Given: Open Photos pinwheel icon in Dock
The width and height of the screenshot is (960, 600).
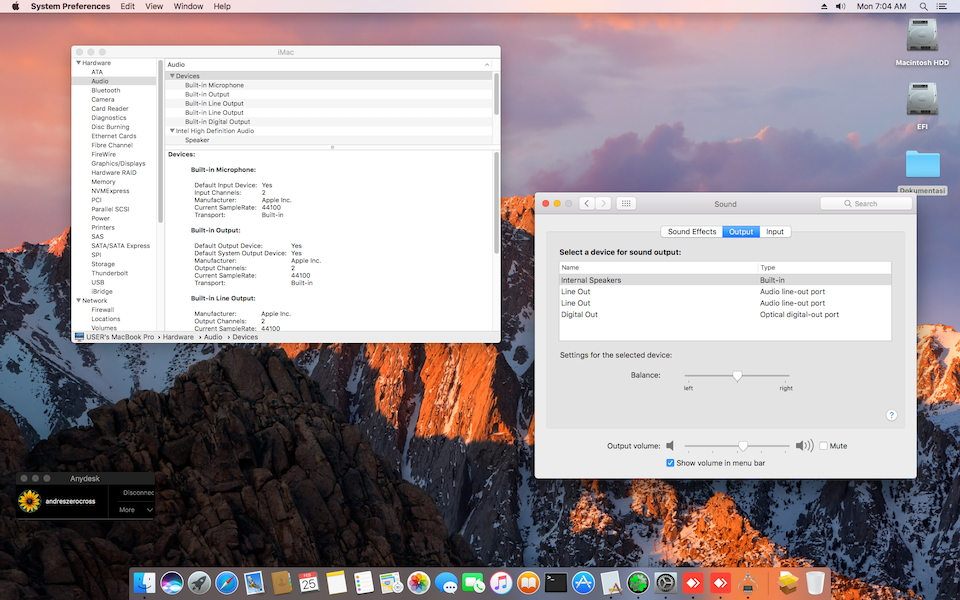Looking at the screenshot, I should tap(419, 583).
